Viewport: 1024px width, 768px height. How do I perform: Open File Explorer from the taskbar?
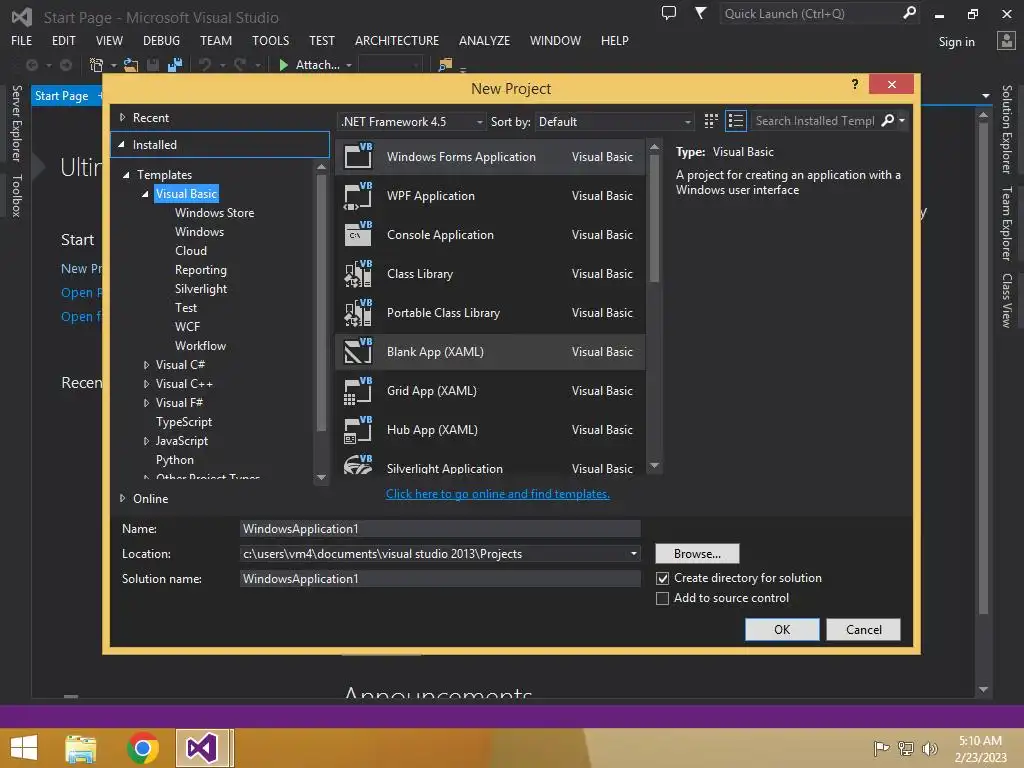(81, 748)
